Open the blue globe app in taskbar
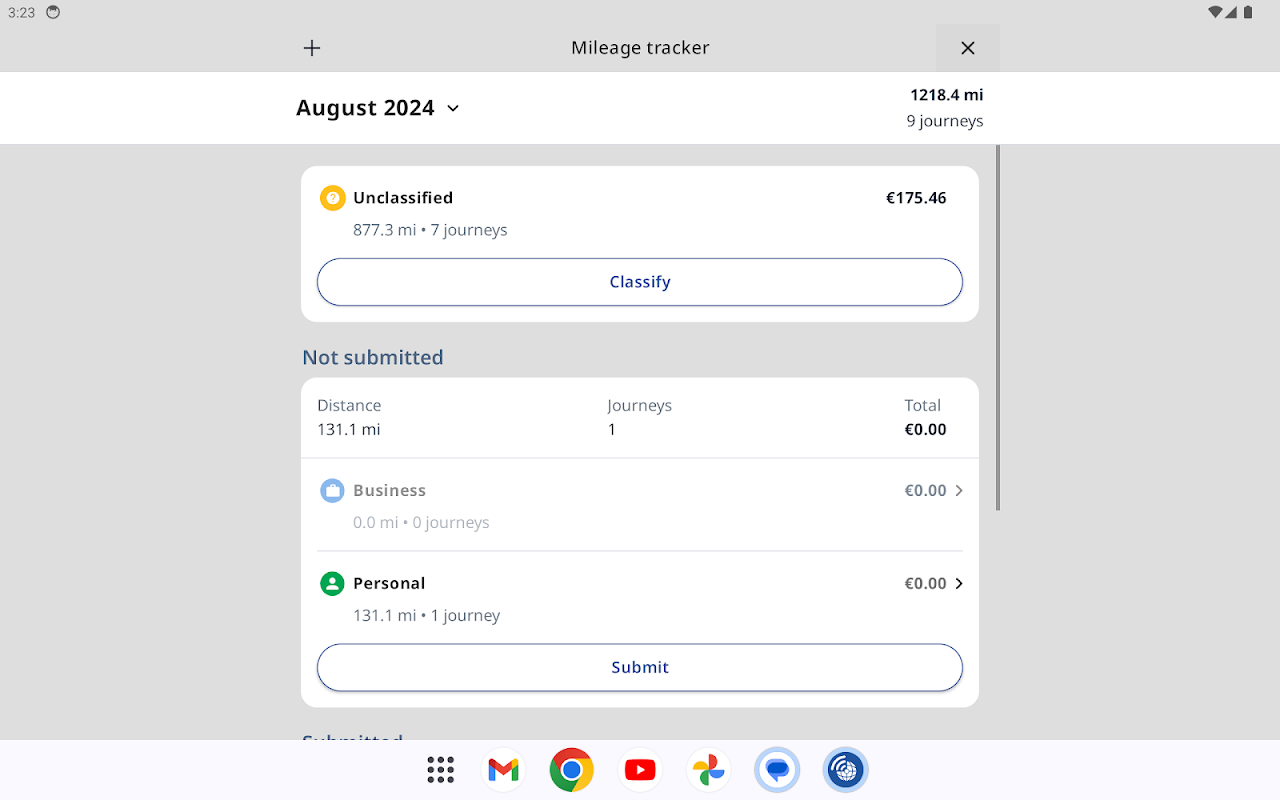 pyautogui.click(x=845, y=770)
